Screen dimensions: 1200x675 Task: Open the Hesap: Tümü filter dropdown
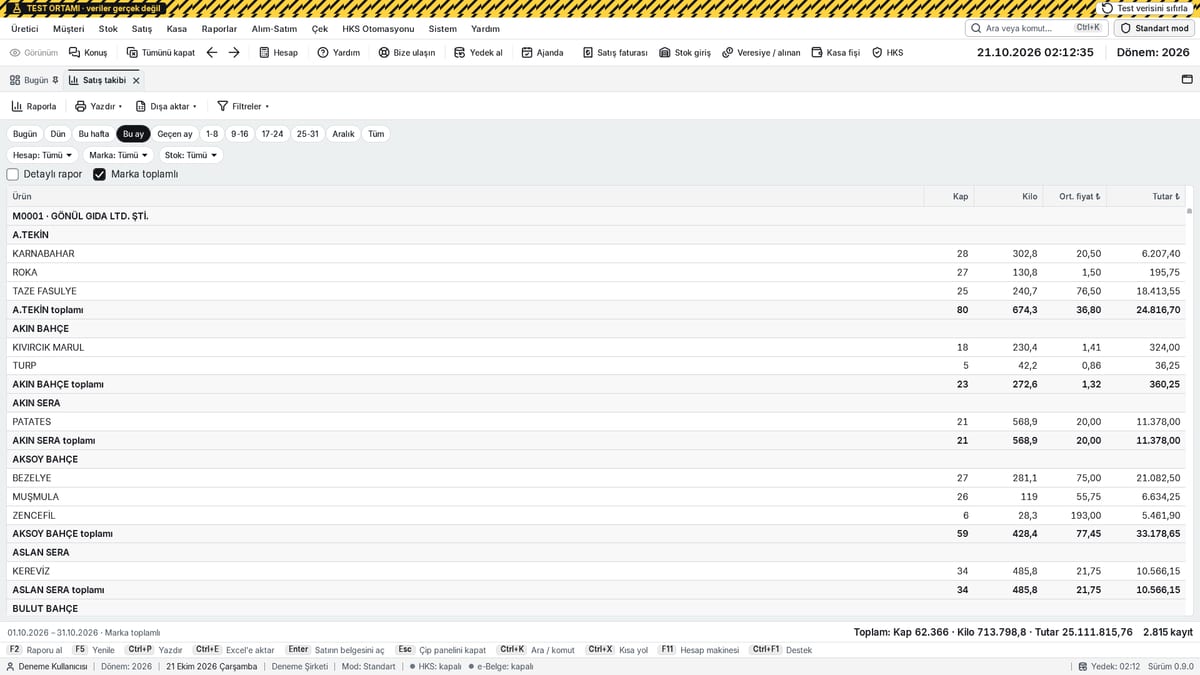coord(43,155)
